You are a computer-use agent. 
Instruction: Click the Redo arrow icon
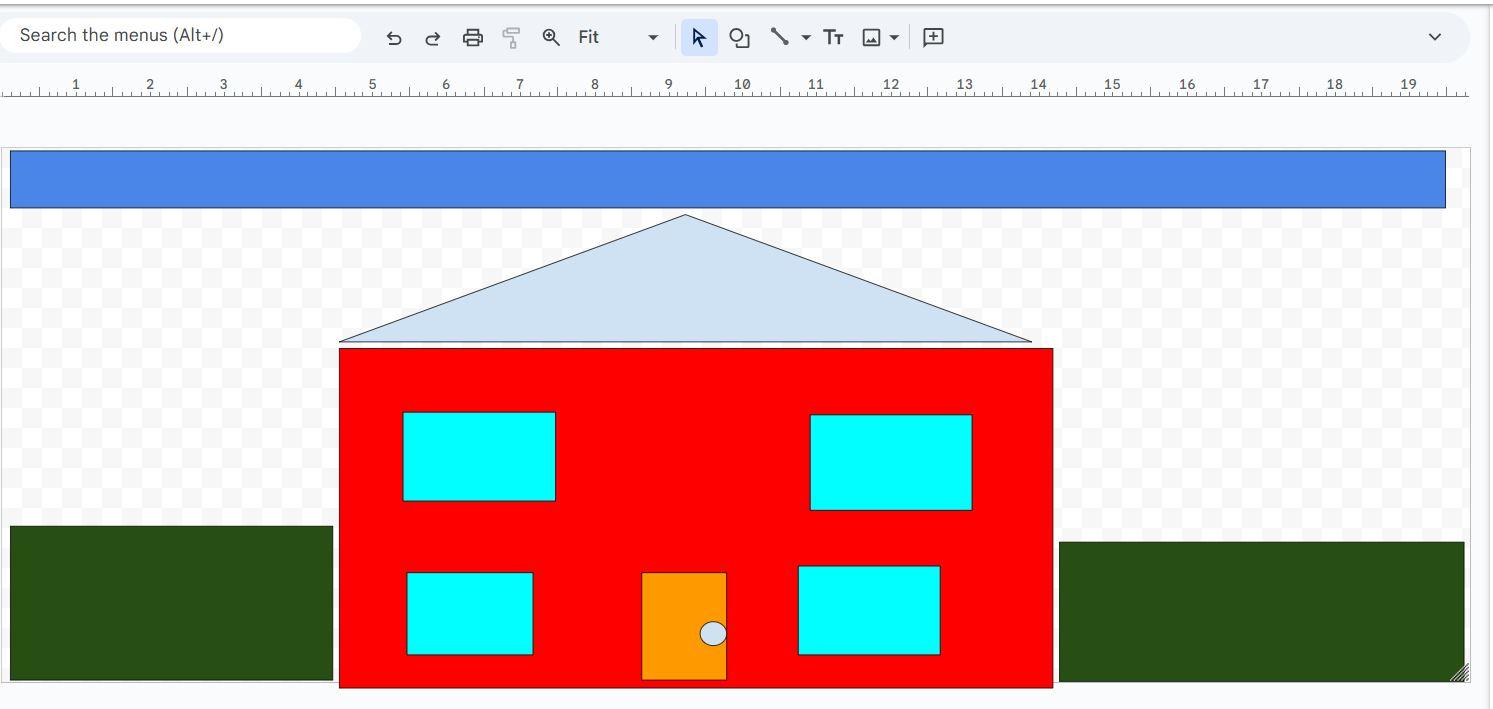coord(433,38)
